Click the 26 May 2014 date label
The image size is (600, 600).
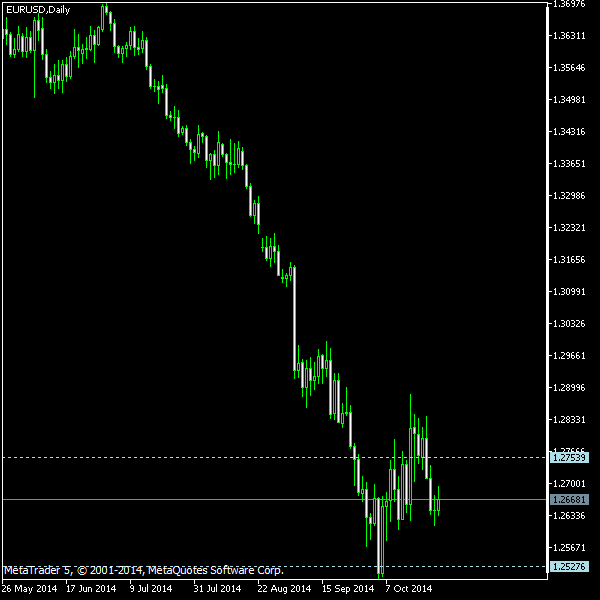point(29,589)
